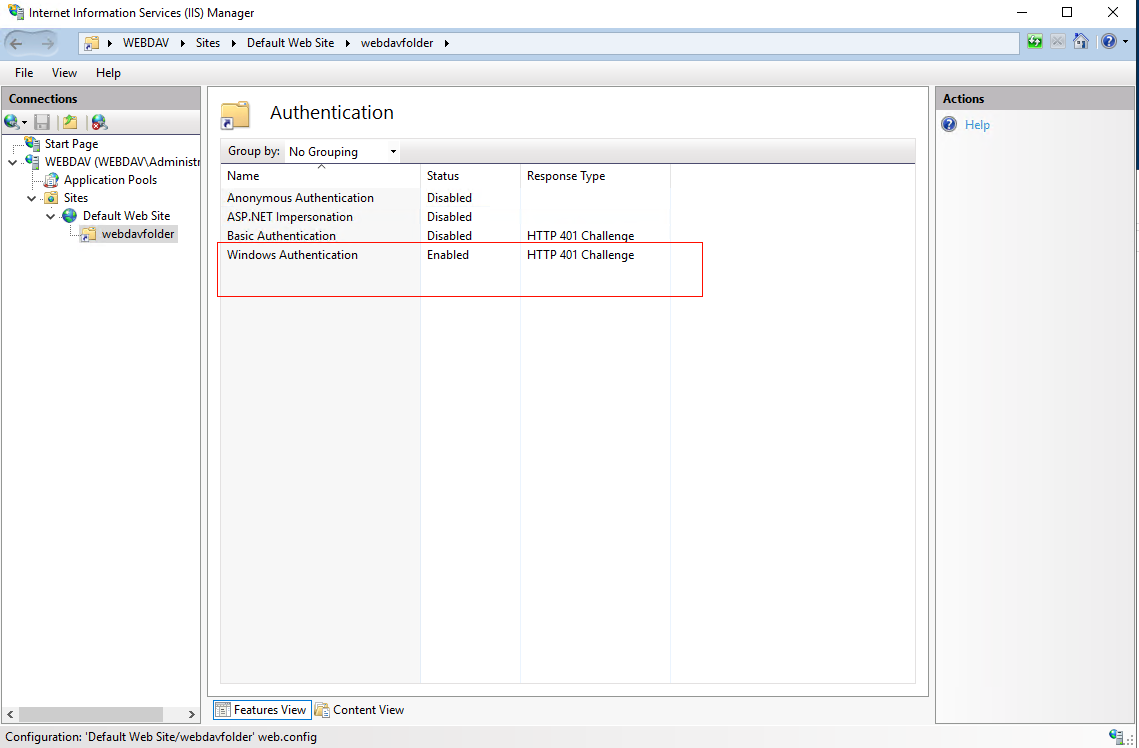Viewport: 1139px width, 748px height.
Task: Click the network status icon in status bar
Action: point(1116,736)
